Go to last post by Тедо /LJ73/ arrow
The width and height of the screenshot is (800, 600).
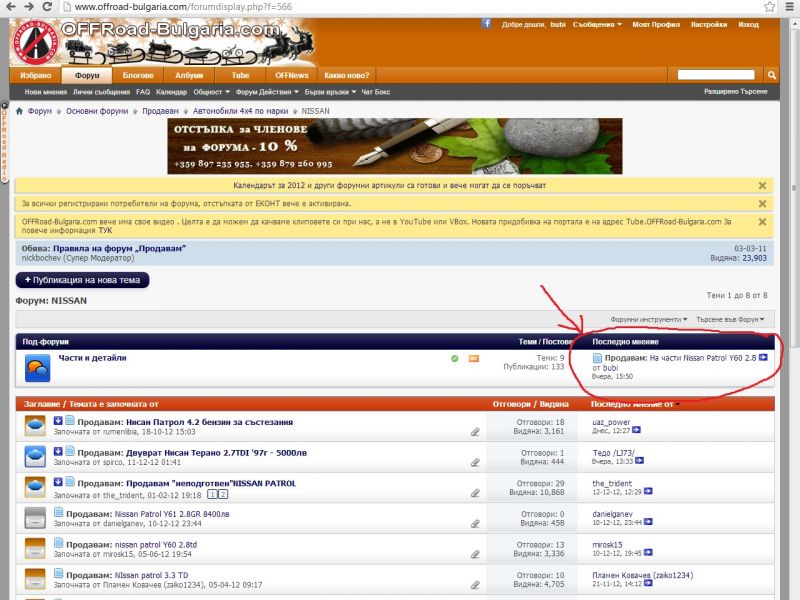coord(639,461)
